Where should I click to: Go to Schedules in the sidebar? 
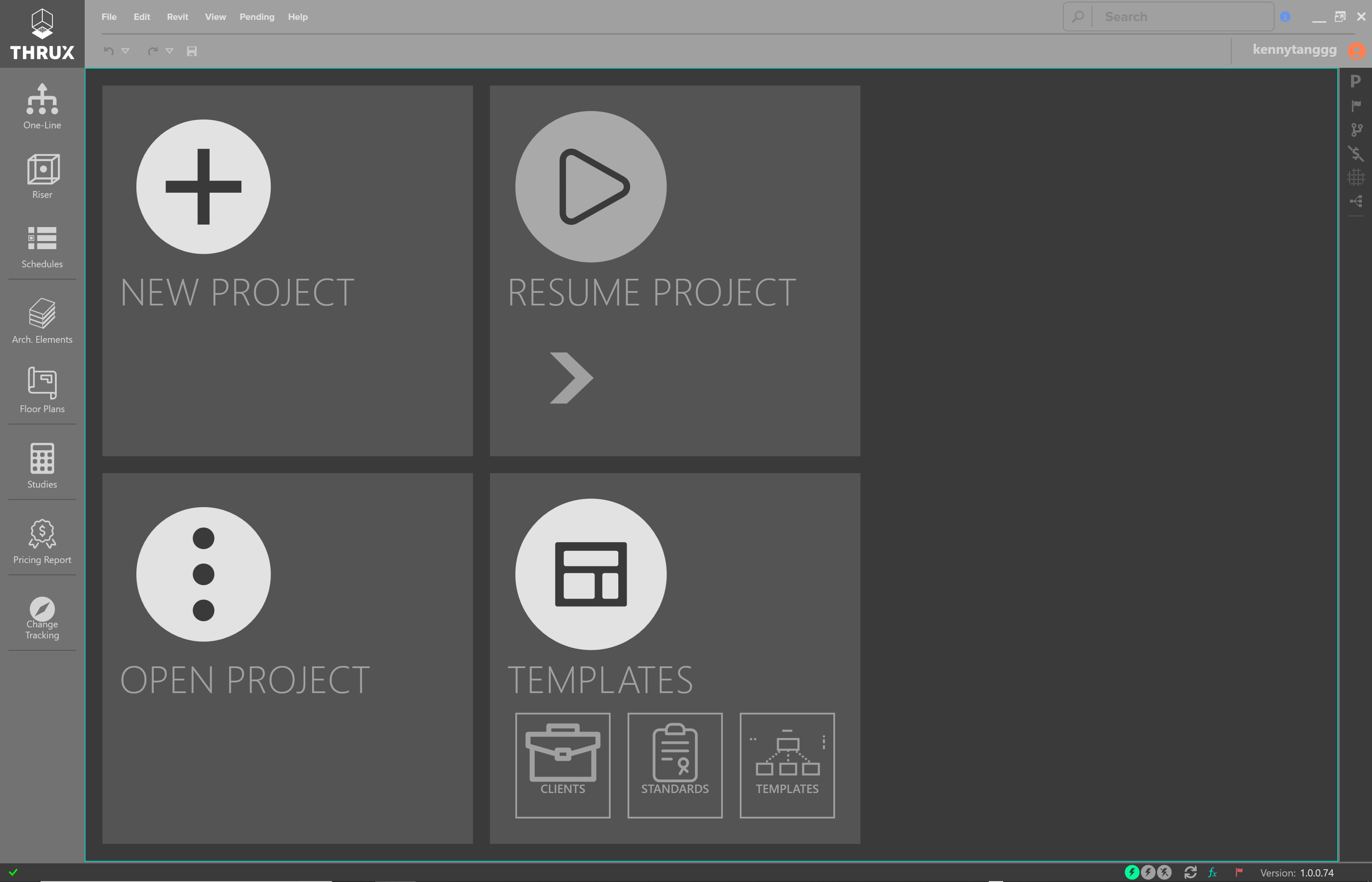click(x=42, y=247)
